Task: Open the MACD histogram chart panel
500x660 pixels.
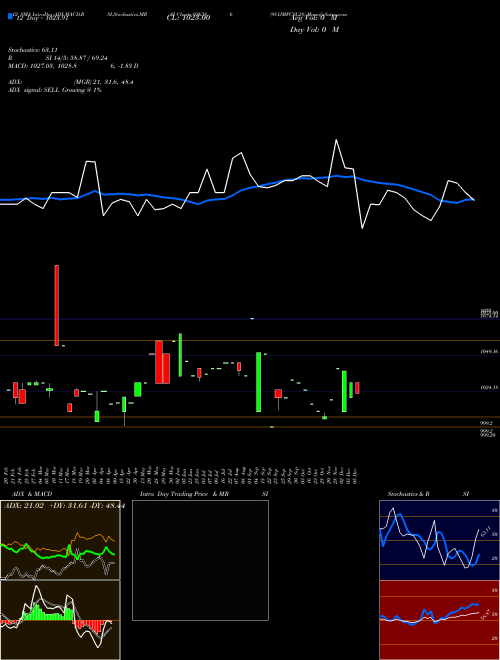Action: click(x=60, y=620)
